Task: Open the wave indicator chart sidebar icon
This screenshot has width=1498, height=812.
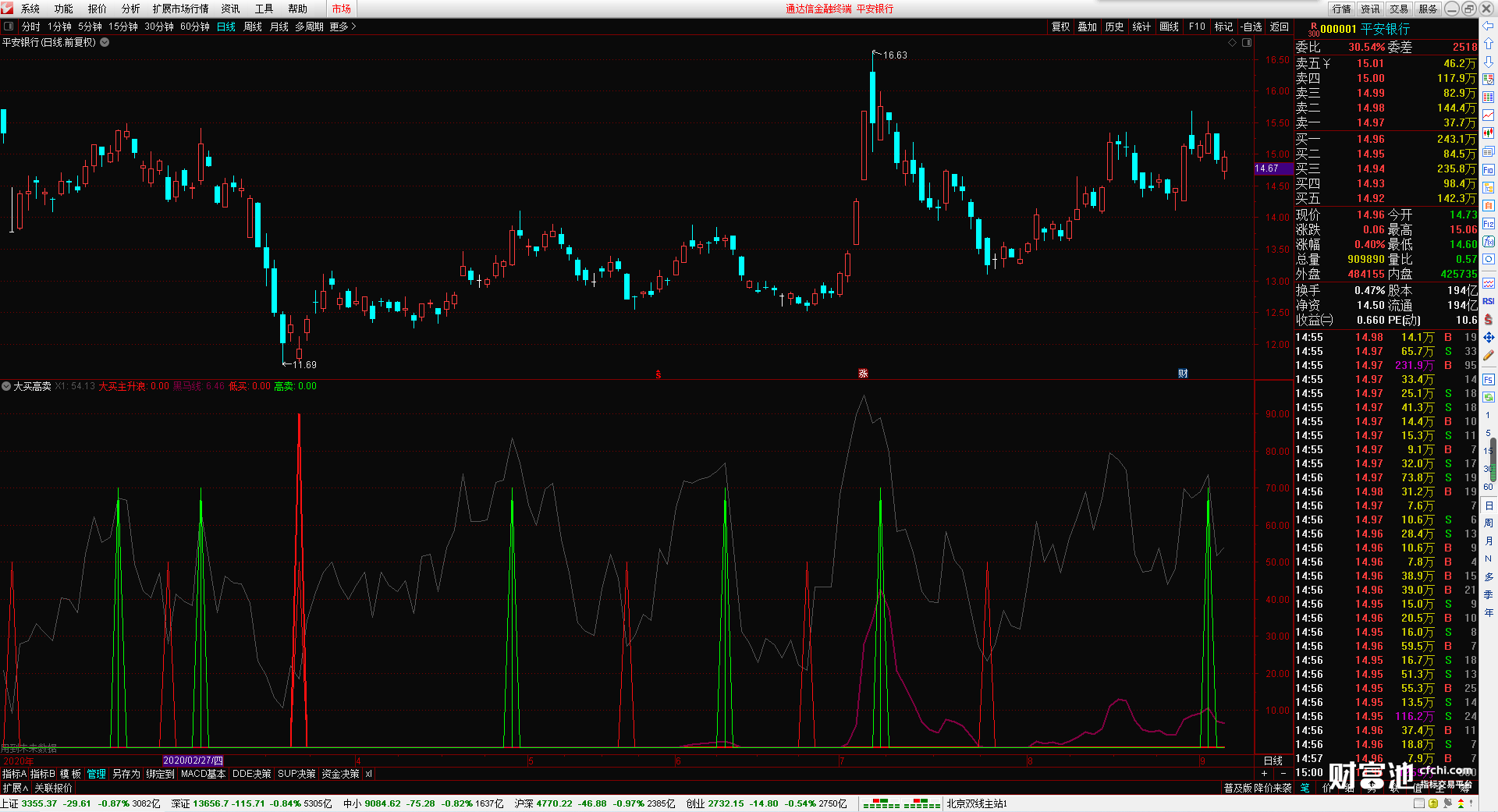Action: point(1488,283)
